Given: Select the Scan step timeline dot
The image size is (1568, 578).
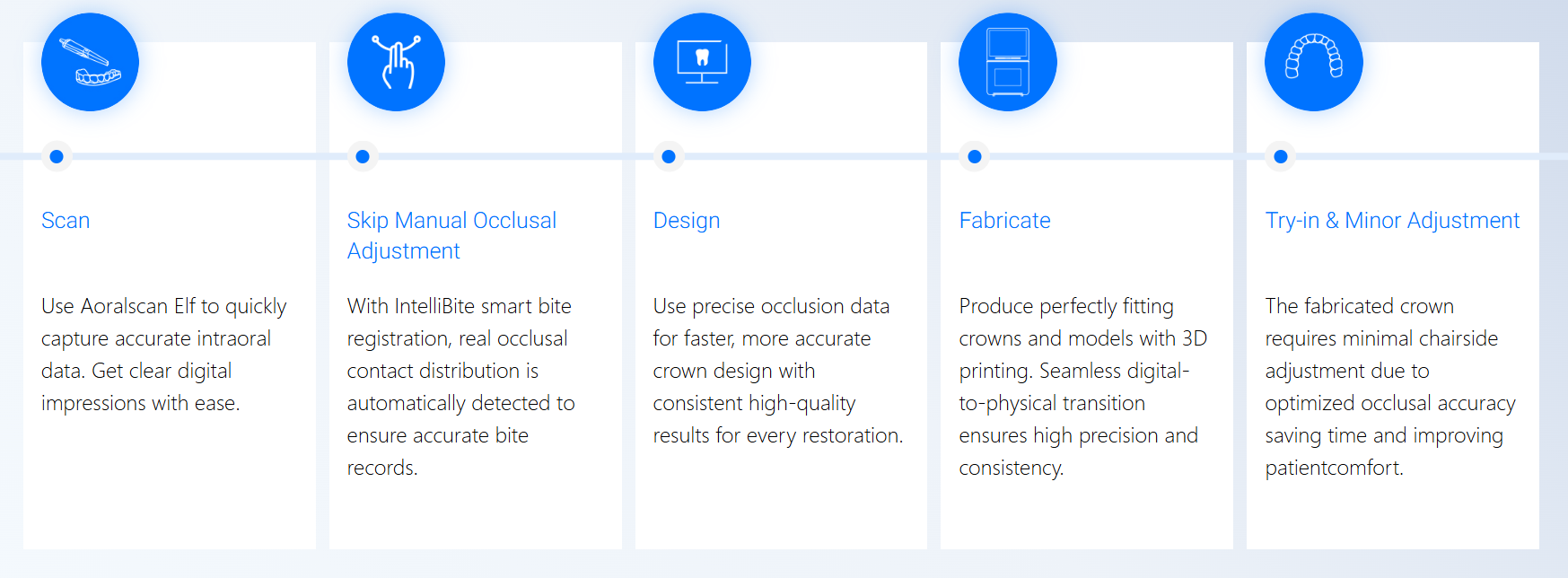Looking at the screenshot, I should click(57, 156).
